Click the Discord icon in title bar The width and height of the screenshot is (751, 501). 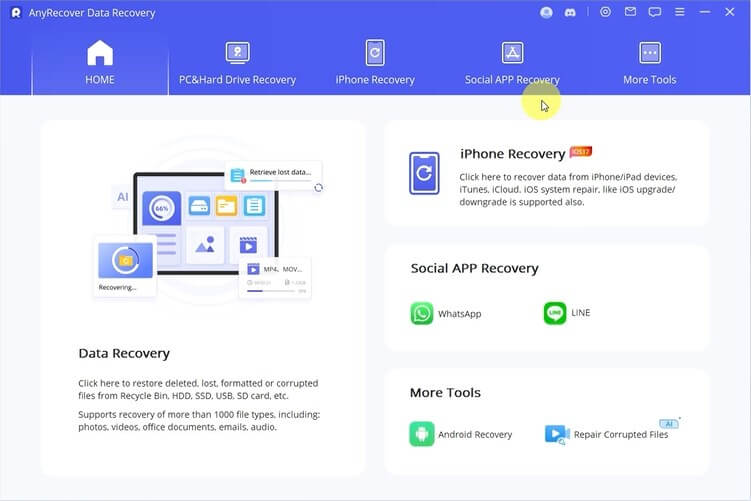coord(568,13)
